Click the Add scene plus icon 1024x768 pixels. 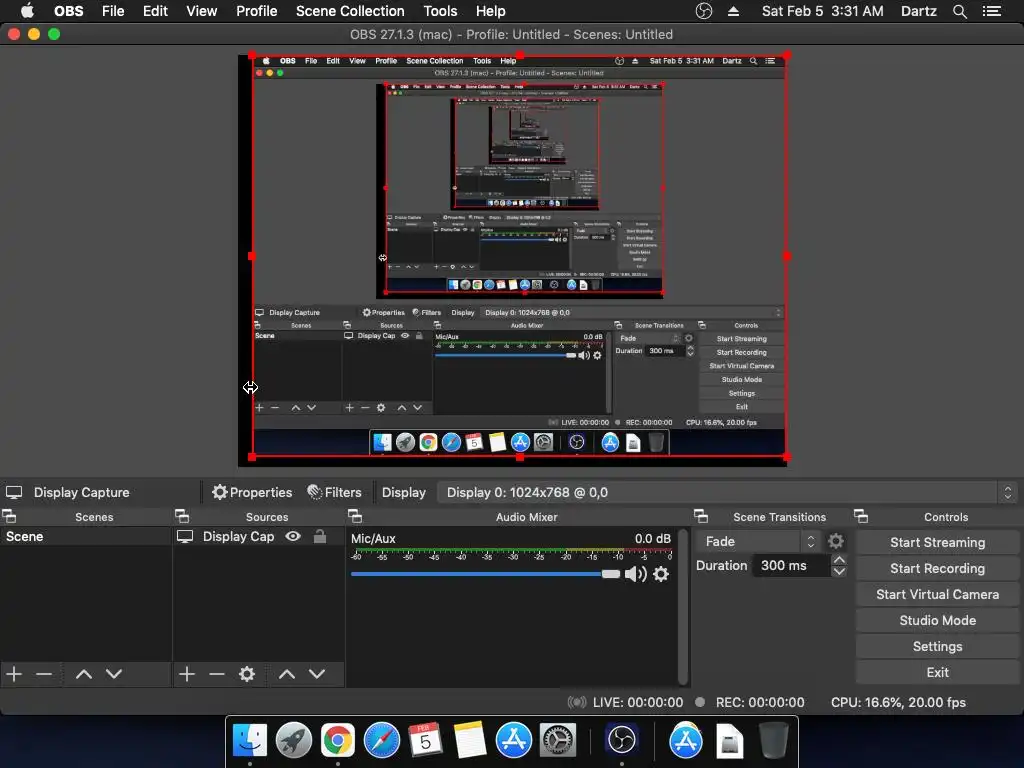14,674
